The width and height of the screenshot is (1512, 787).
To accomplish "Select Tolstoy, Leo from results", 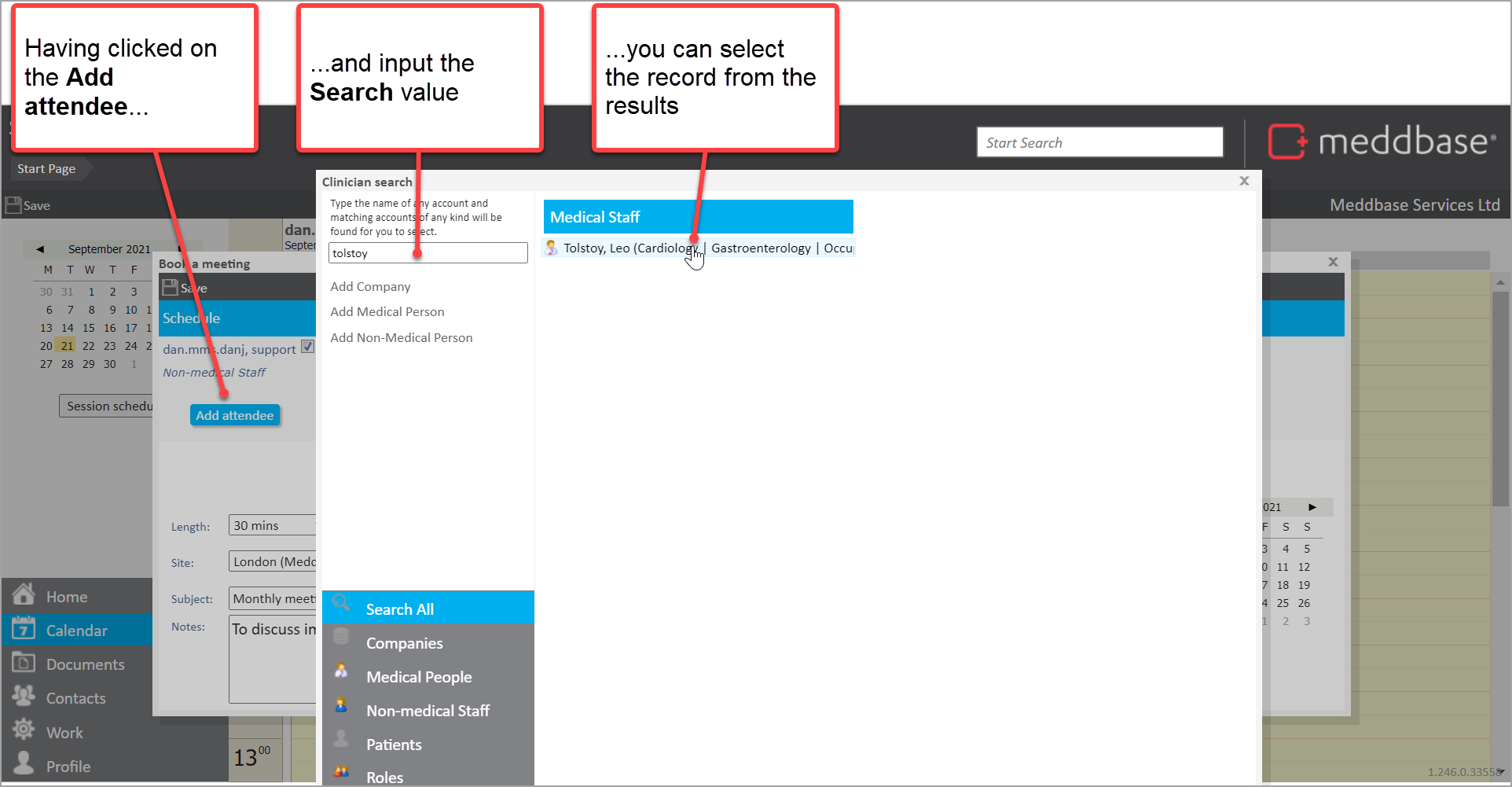I will pyautogui.click(x=629, y=248).
